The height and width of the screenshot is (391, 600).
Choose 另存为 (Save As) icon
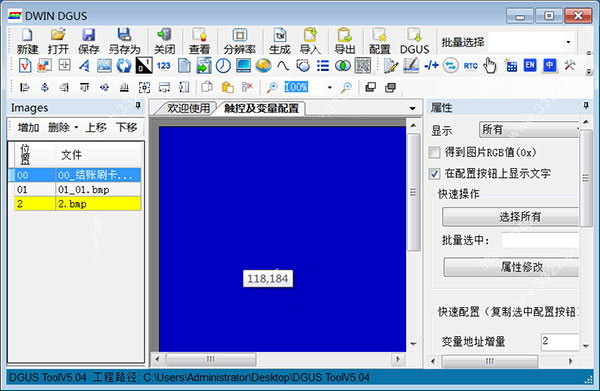pyautogui.click(x=124, y=41)
